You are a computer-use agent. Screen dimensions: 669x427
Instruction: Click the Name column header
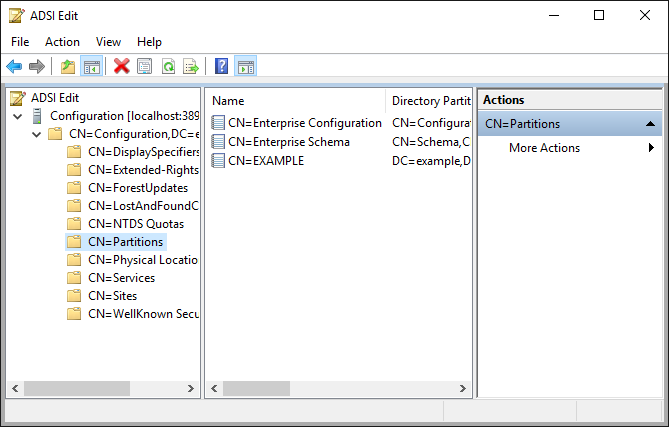[295, 101]
